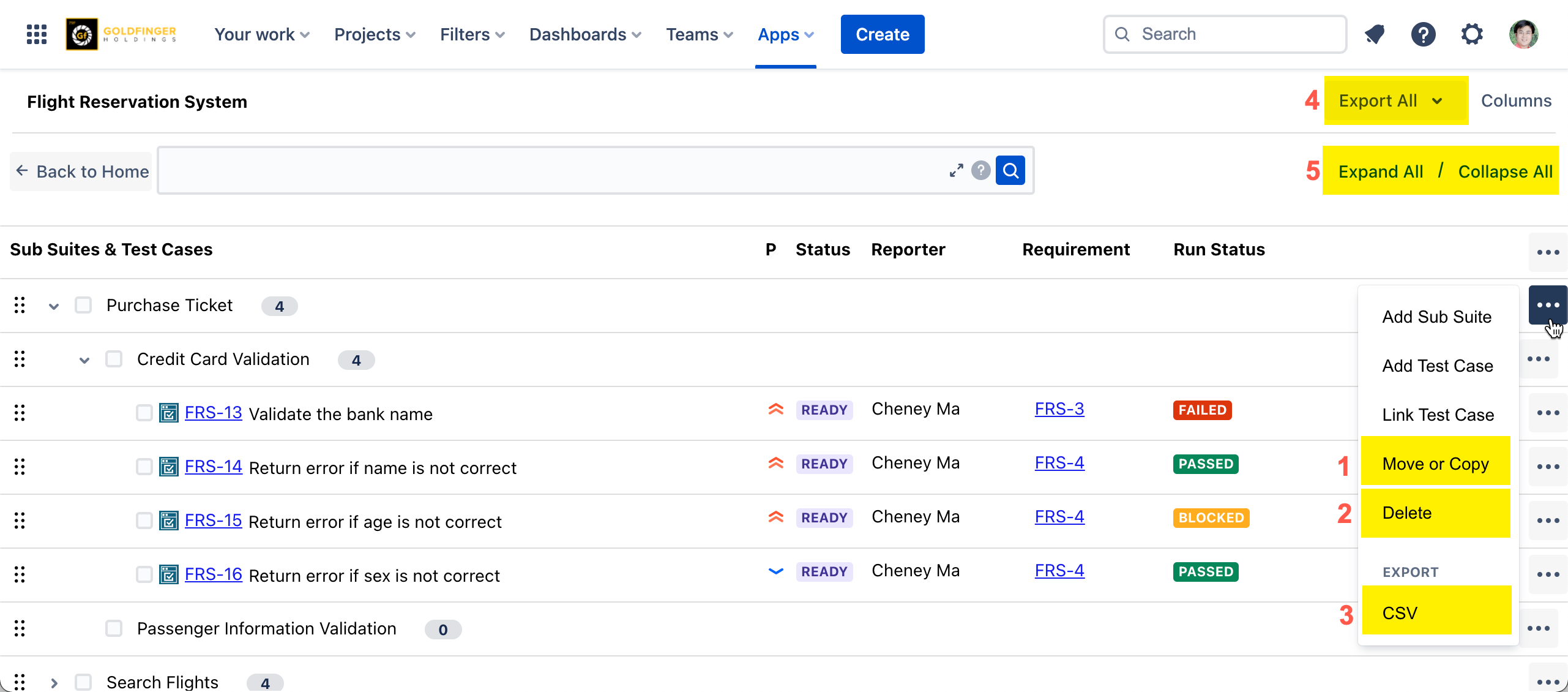
Task: Click the blue search magnifier button
Action: [1010, 170]
